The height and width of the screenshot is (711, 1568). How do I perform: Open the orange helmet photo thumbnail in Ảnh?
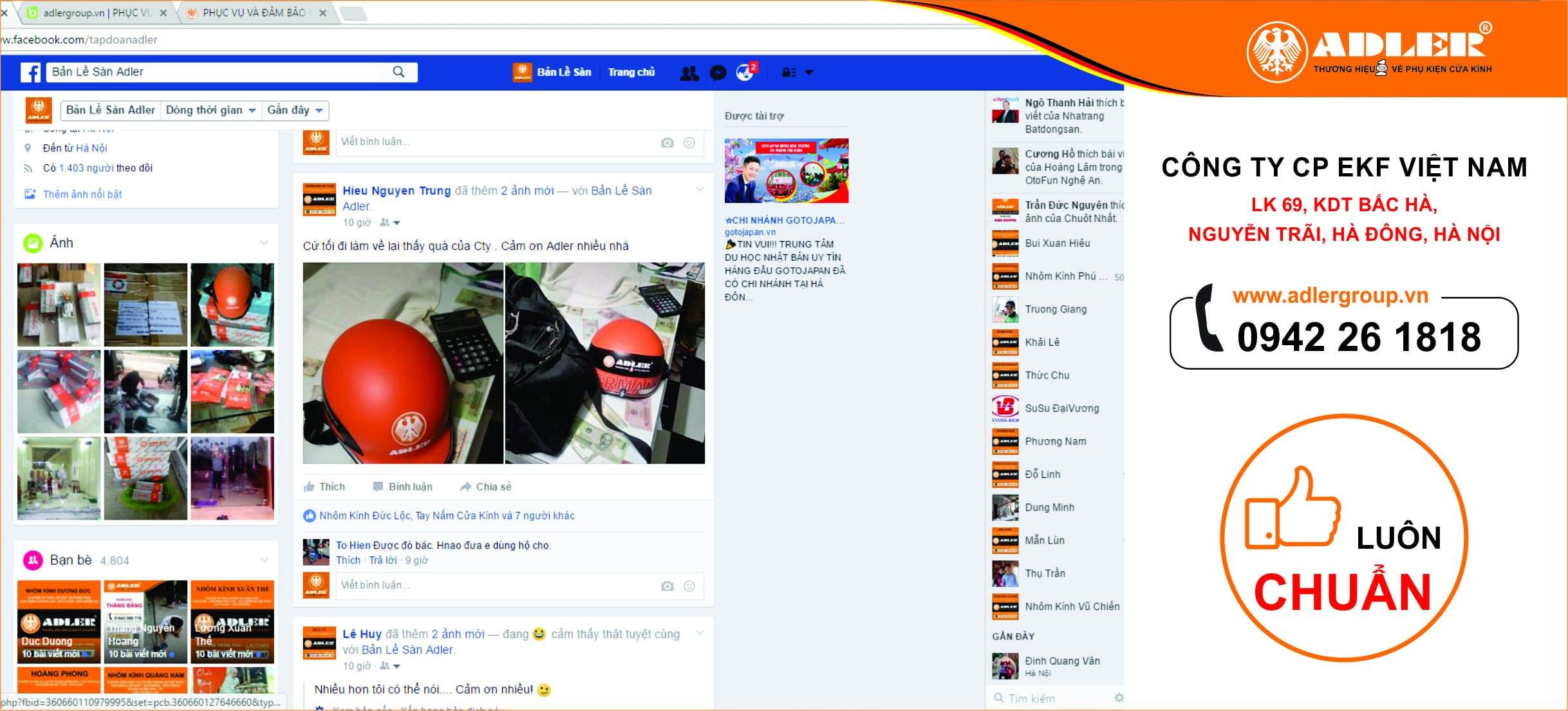click(x=232, y=305)
